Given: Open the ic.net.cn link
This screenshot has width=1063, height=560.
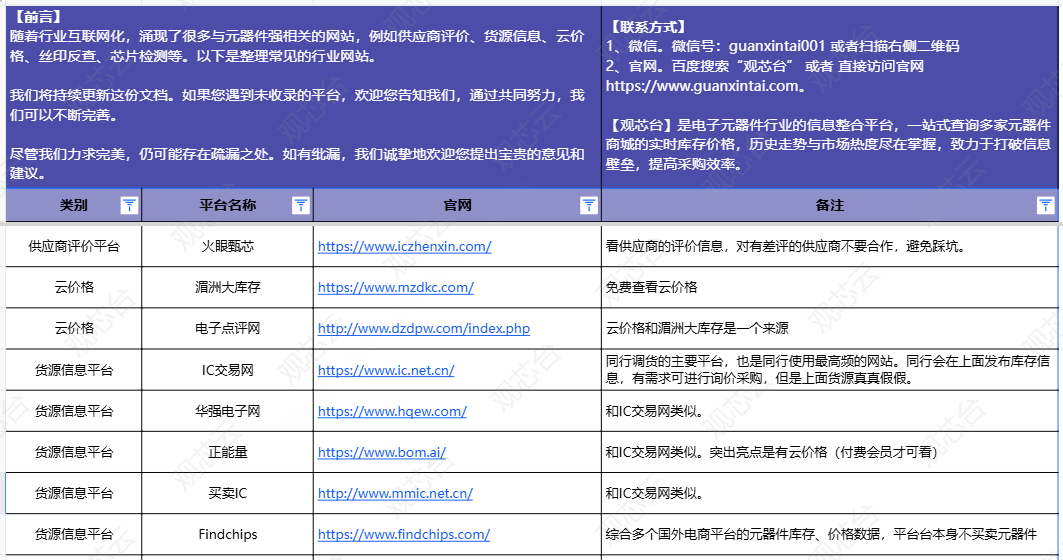Looking at the screenshot, I should tap(386, 370).
